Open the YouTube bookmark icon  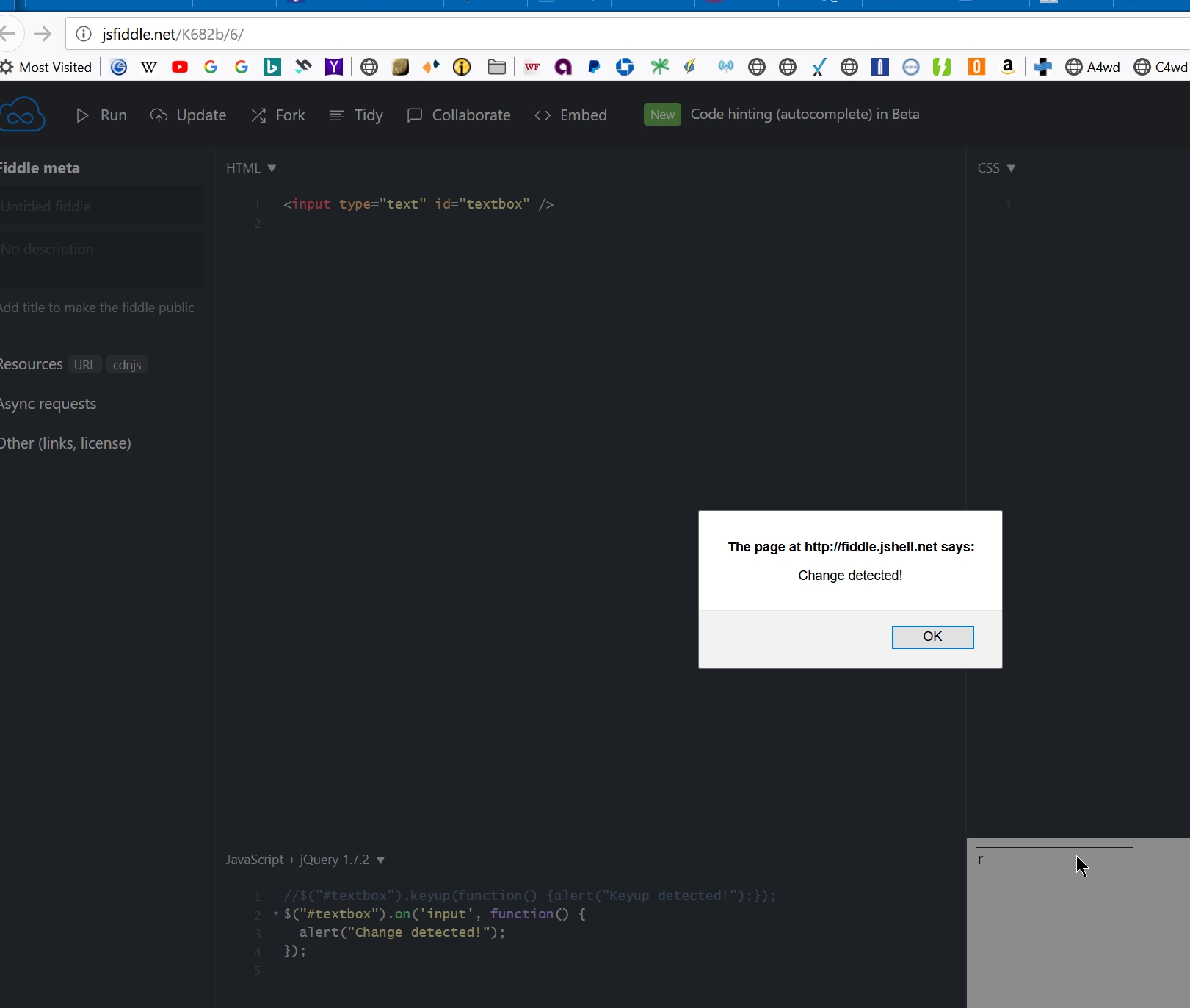pyautogui.click(x=180, y=68)
